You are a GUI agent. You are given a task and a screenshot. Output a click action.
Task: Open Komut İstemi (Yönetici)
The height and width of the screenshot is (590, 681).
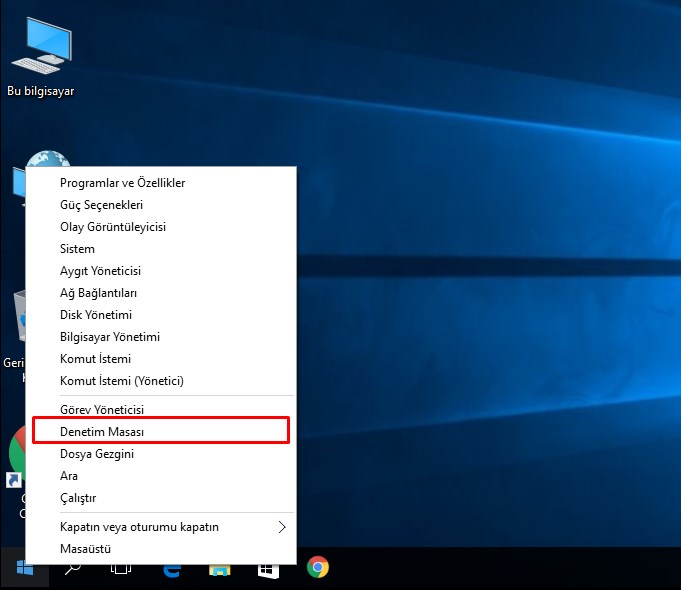pyautogui.click(x=121, y=381)
